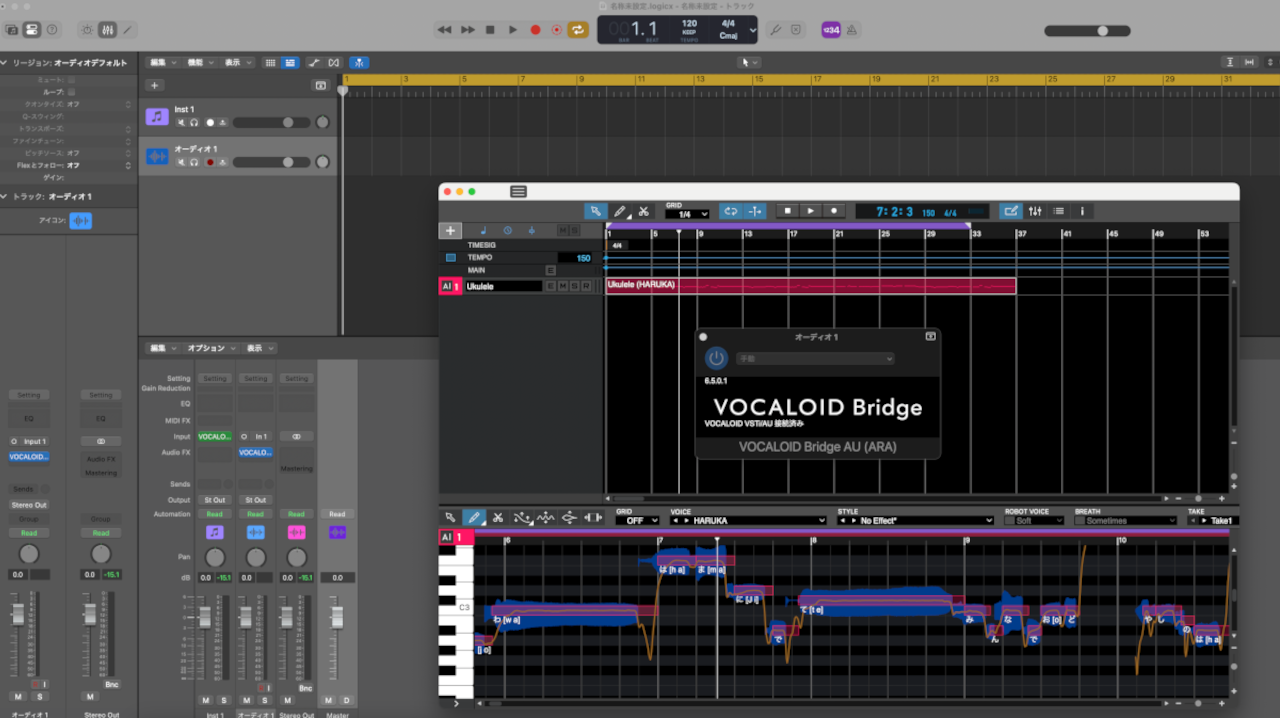The image size is (1280, 720).
Task: Click the add track plus button in VOCALOID
Action: [451, 230]
